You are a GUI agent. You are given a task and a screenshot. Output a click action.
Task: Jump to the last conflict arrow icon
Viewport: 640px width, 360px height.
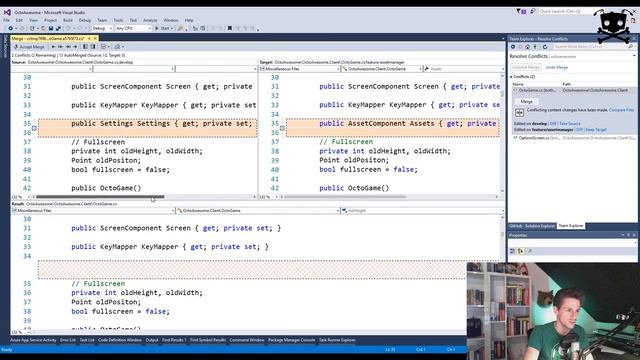[x=76, y=47]
